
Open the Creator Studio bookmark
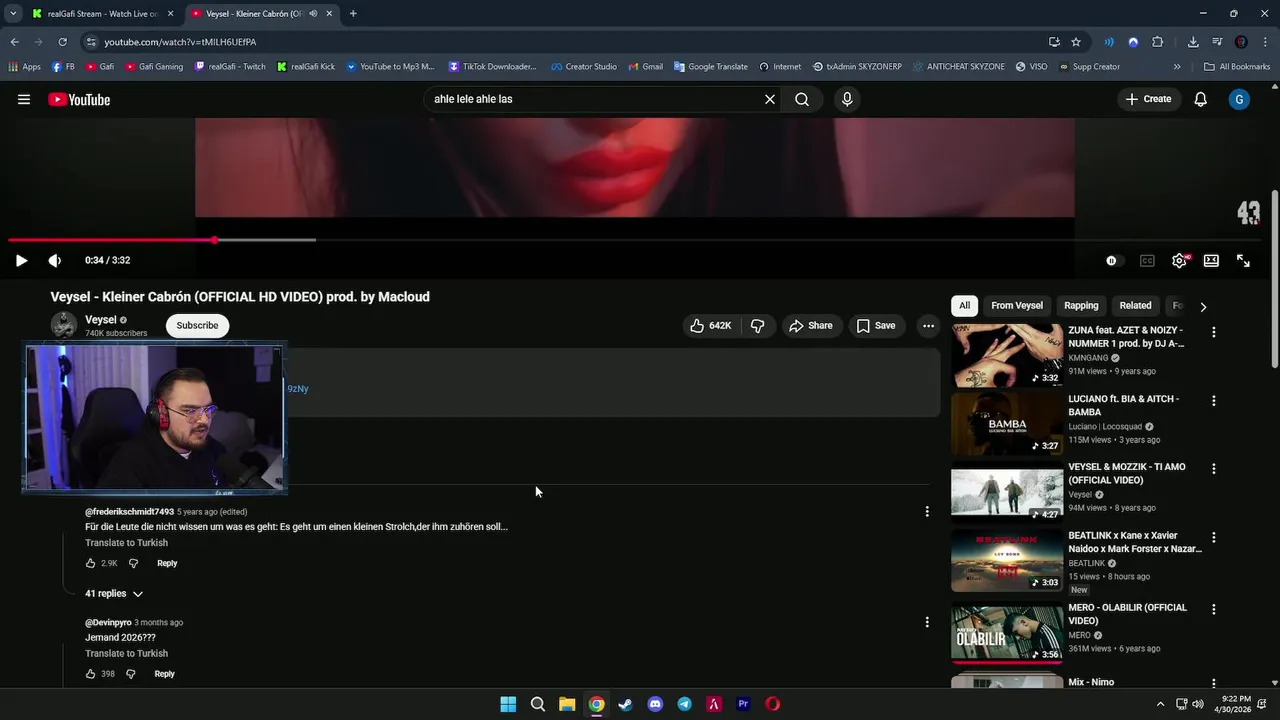[583, 67]
